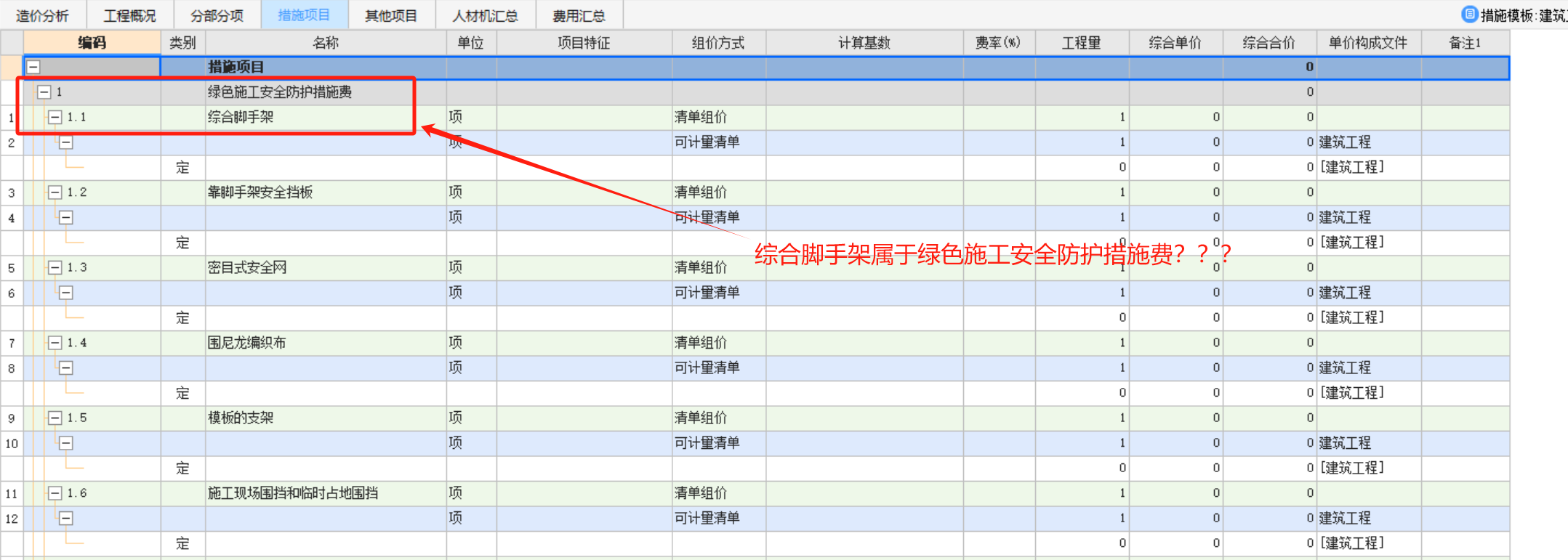Select row header number 5
The image size is (1568, 560).
point(12,268)
